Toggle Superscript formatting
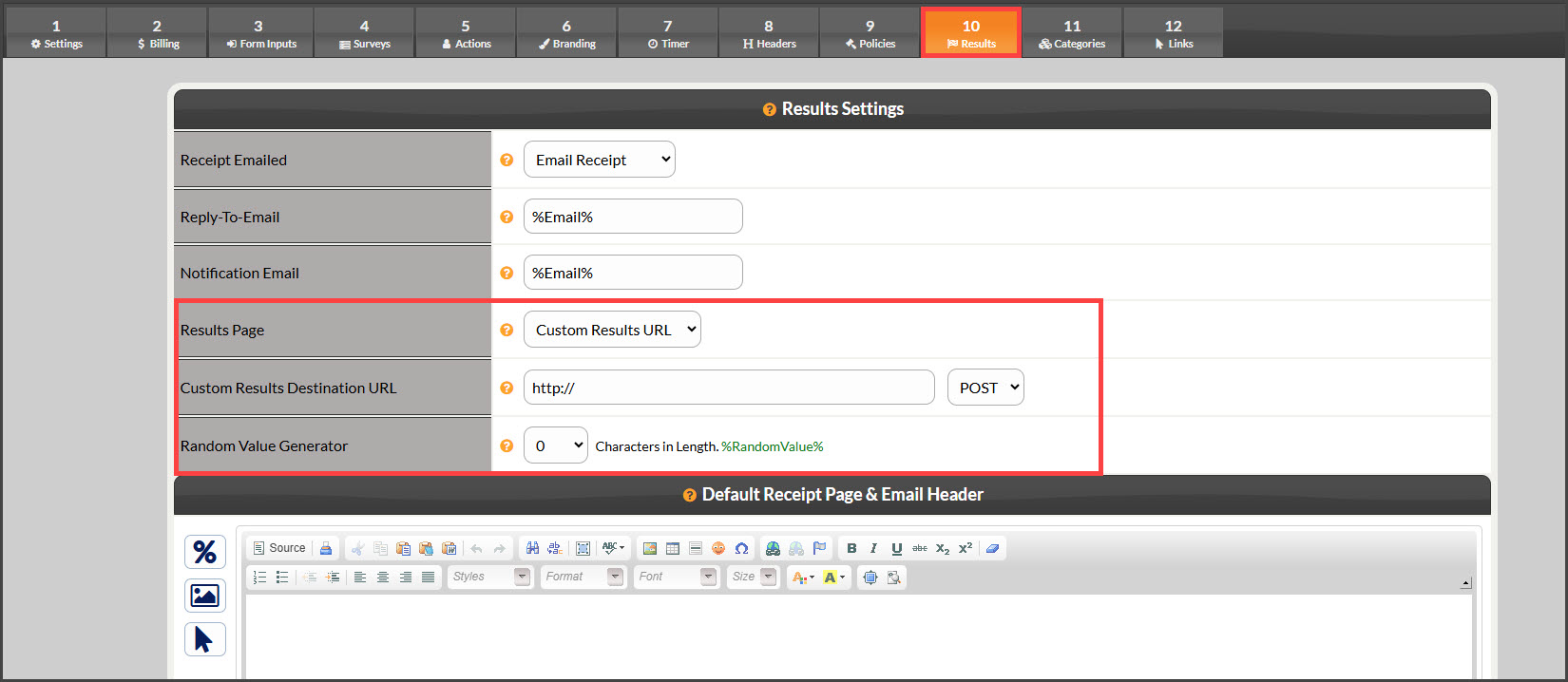Image resolution: width=1568 pixels, height=682 pixels. click(966, 548)
